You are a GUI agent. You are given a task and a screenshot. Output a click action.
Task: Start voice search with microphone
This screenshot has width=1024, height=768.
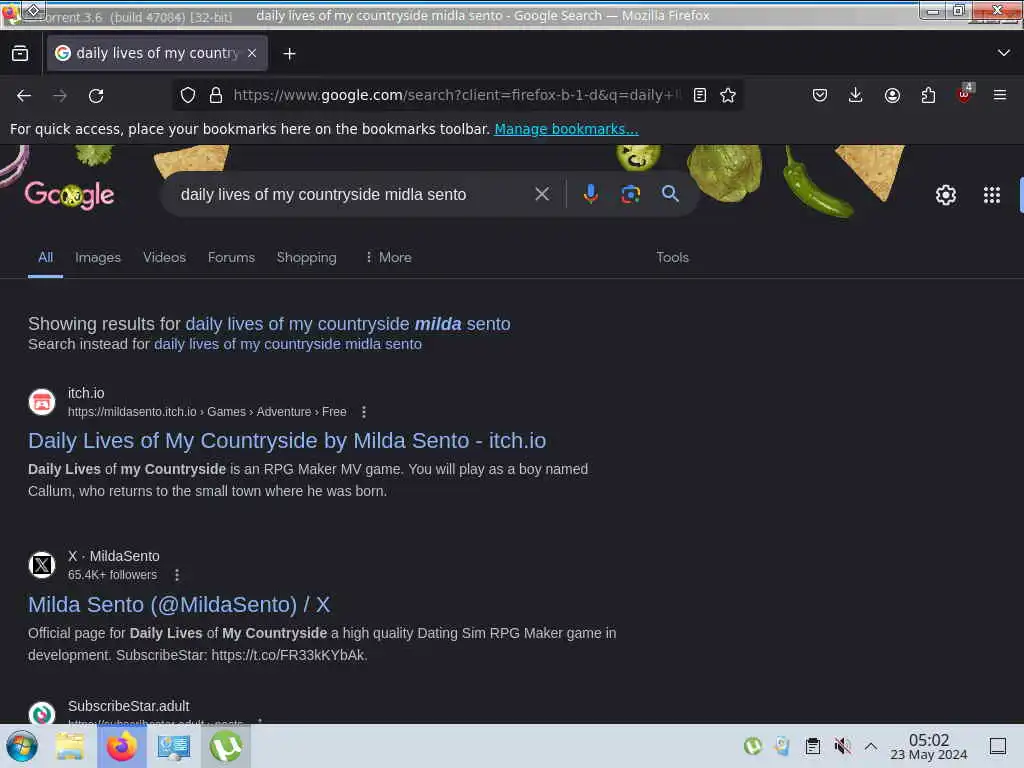590,194
